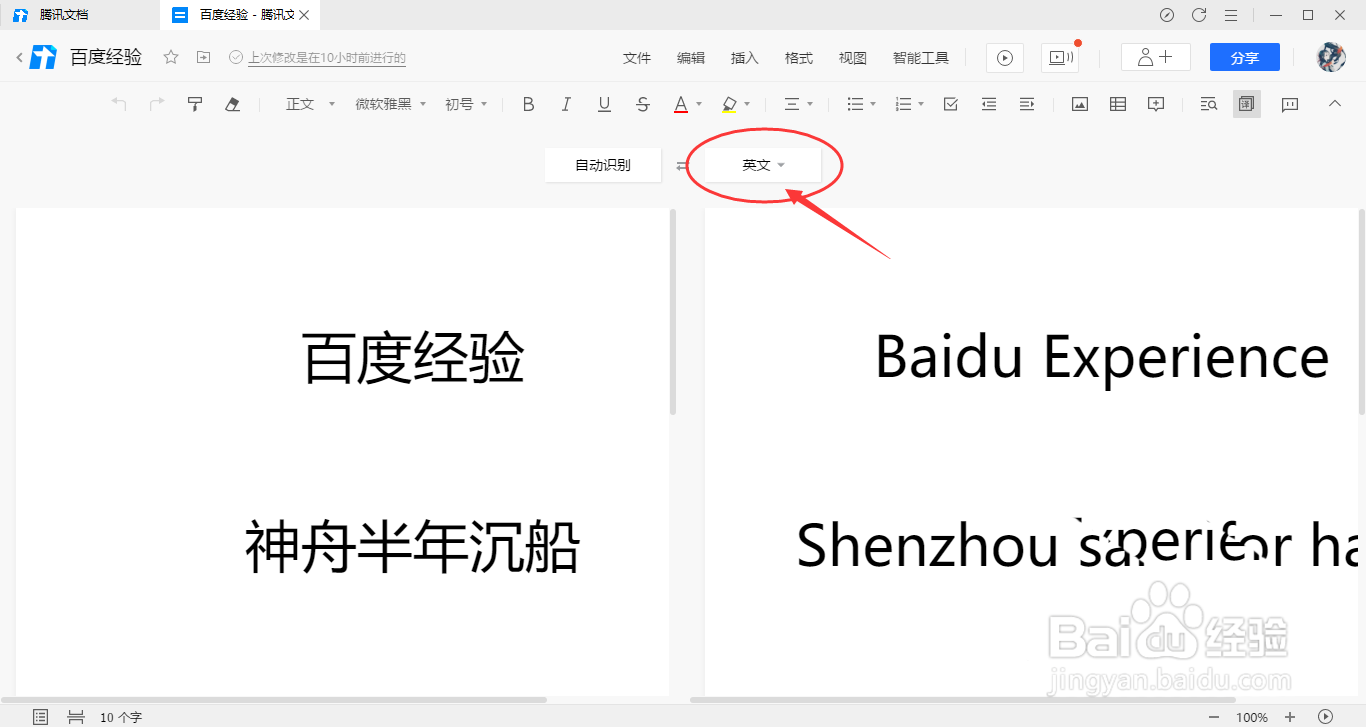Open the 文件 menu
Screen dimensions: 1366x727
[x=637, y=58]
